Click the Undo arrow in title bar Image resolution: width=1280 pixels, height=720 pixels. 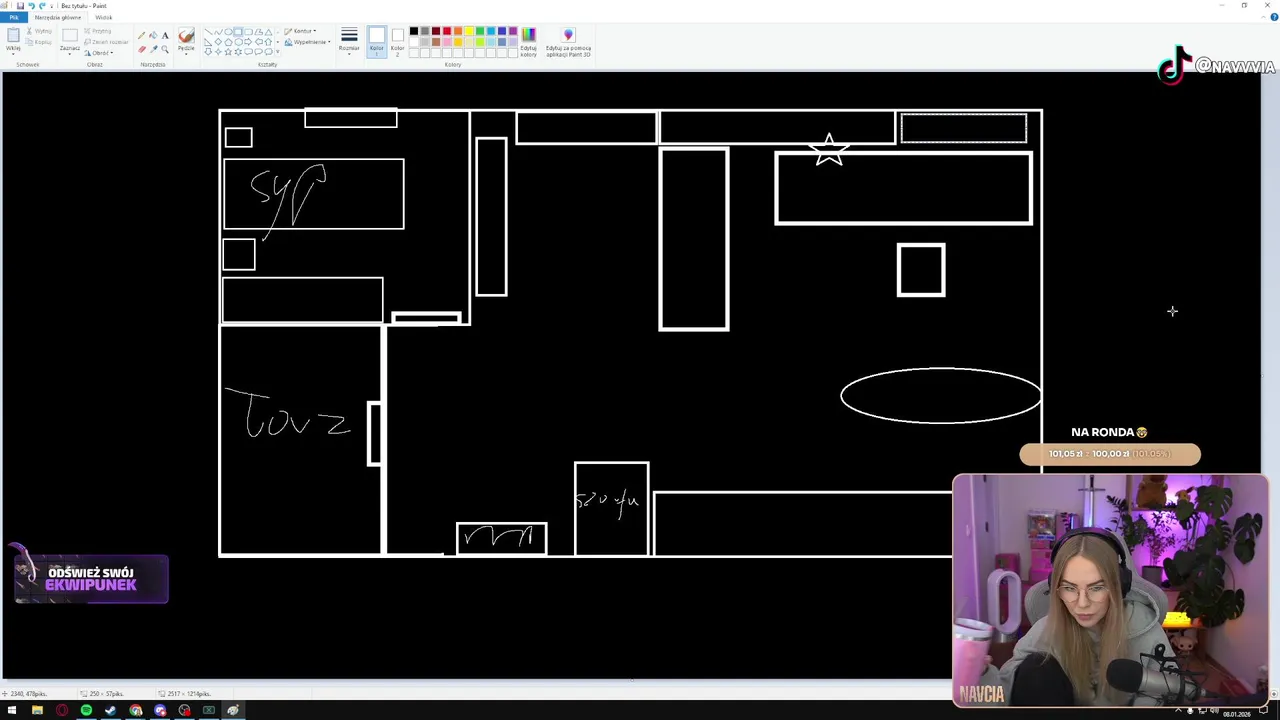coord(31,6)
